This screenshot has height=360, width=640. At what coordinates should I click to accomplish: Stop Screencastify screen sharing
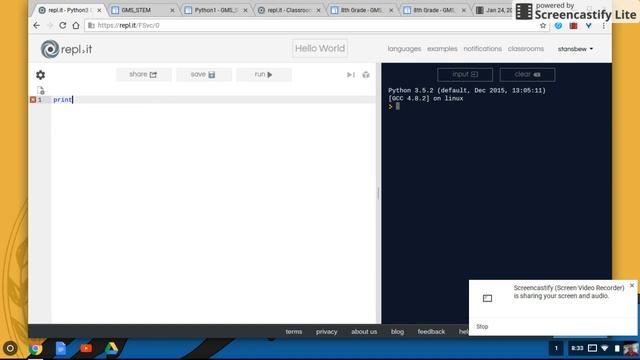482,327
